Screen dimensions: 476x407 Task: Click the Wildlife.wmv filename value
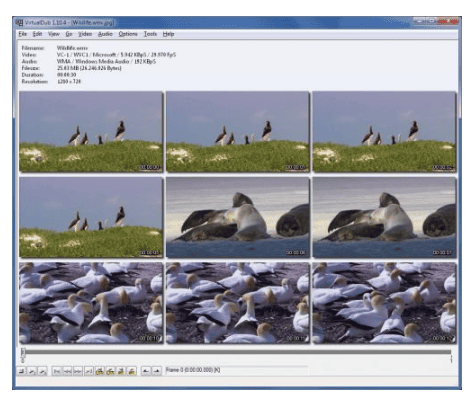72,48
